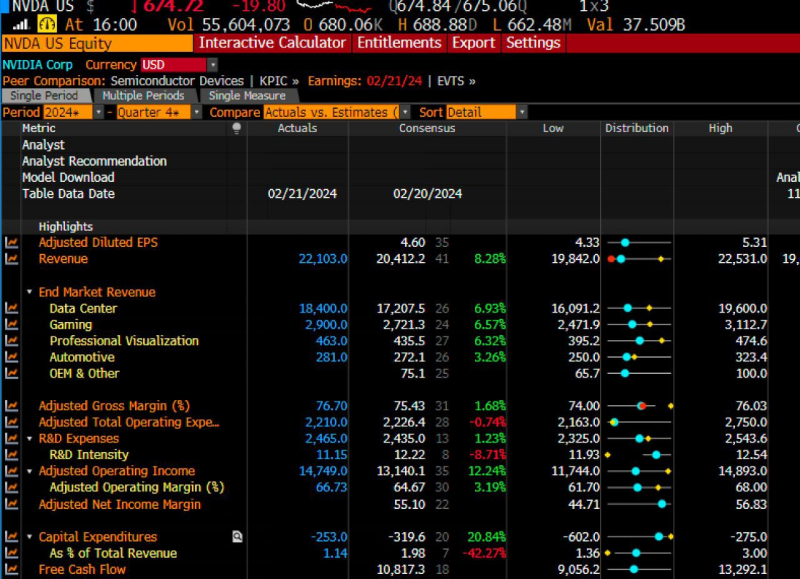Follow the EVTS » link
This screenshot has height=579, width=800.
456,81
